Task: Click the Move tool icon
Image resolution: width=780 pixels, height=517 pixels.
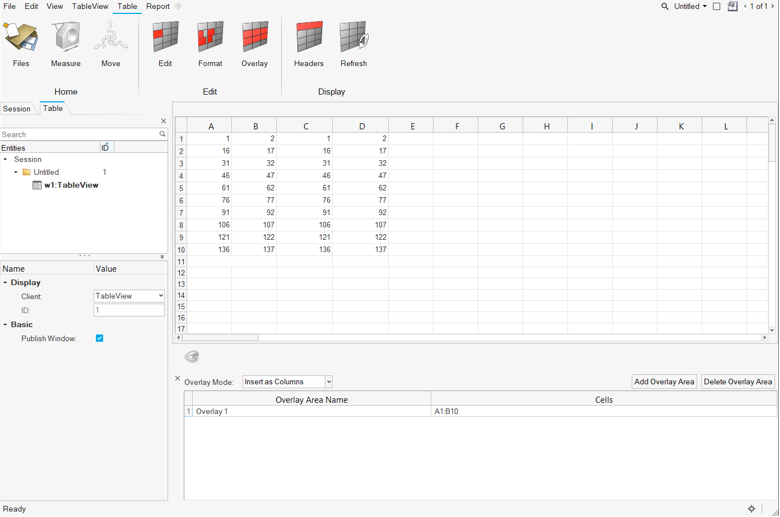Action: point(110,39)
